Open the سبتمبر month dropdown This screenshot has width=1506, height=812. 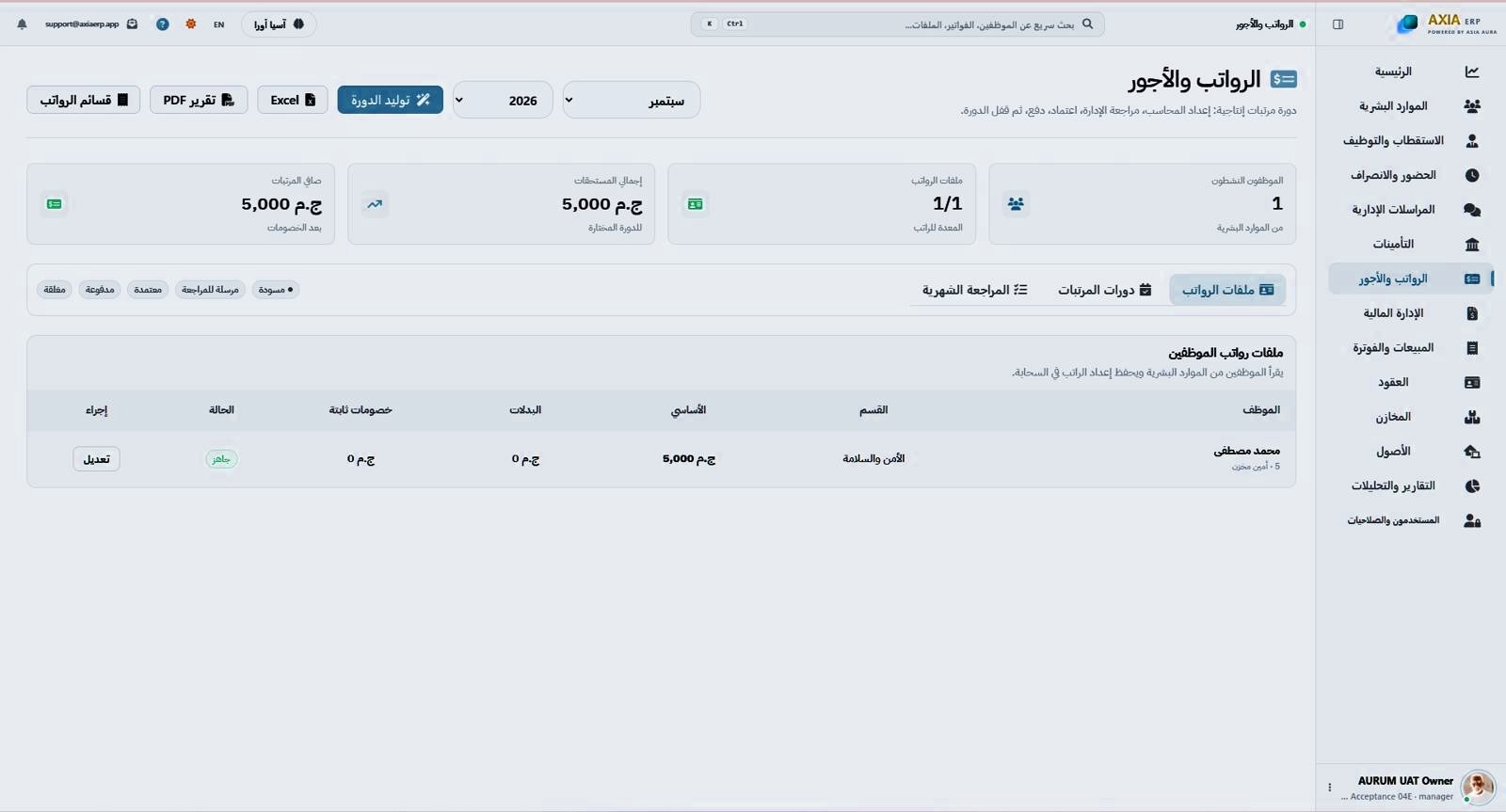point(632,100)
